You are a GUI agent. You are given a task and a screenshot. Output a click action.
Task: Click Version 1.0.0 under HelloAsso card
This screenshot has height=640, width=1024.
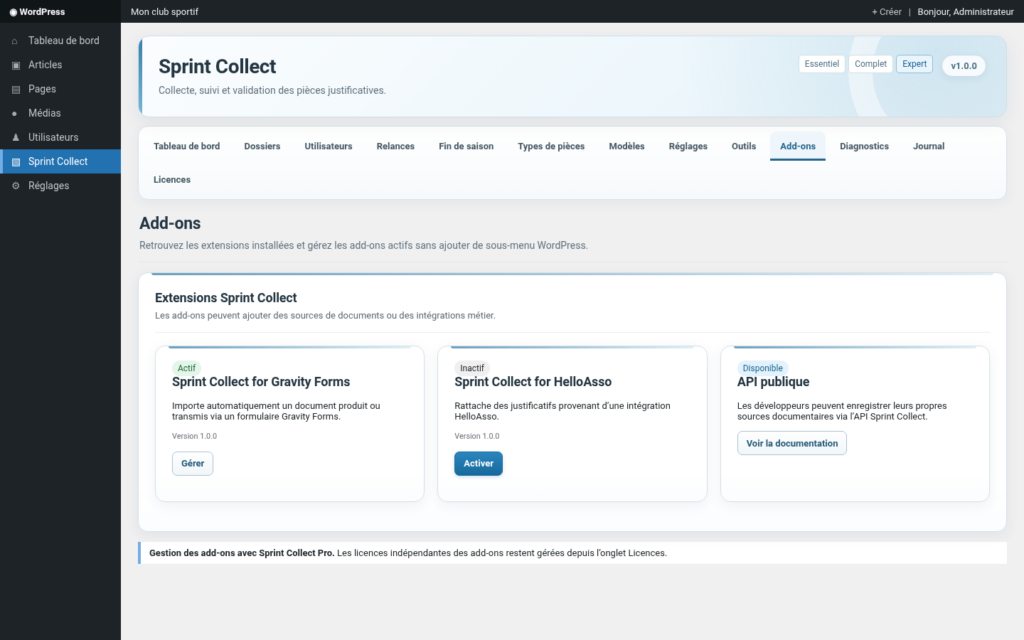tap(477, 436)
